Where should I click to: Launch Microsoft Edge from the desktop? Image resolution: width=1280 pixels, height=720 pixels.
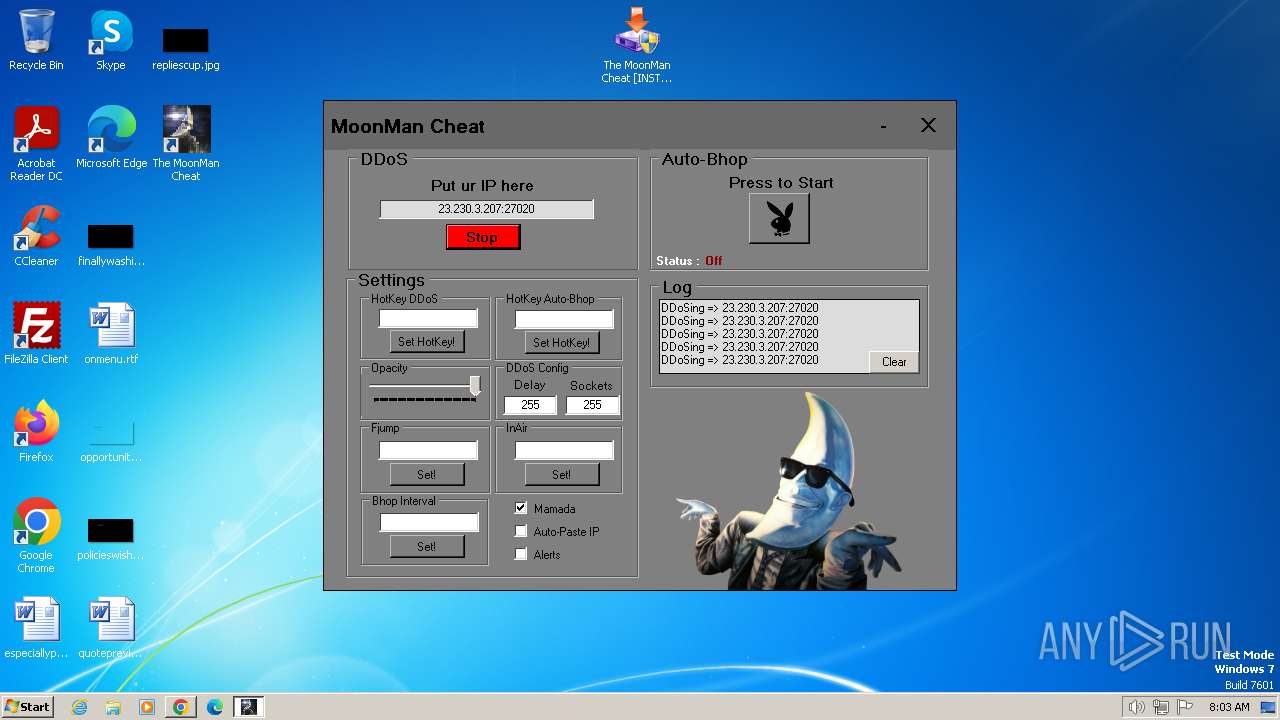111,138
